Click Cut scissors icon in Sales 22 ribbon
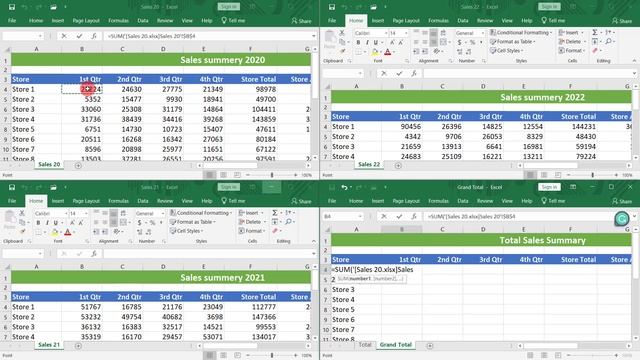The image size is (640, 360). click(x=342, y=33)
